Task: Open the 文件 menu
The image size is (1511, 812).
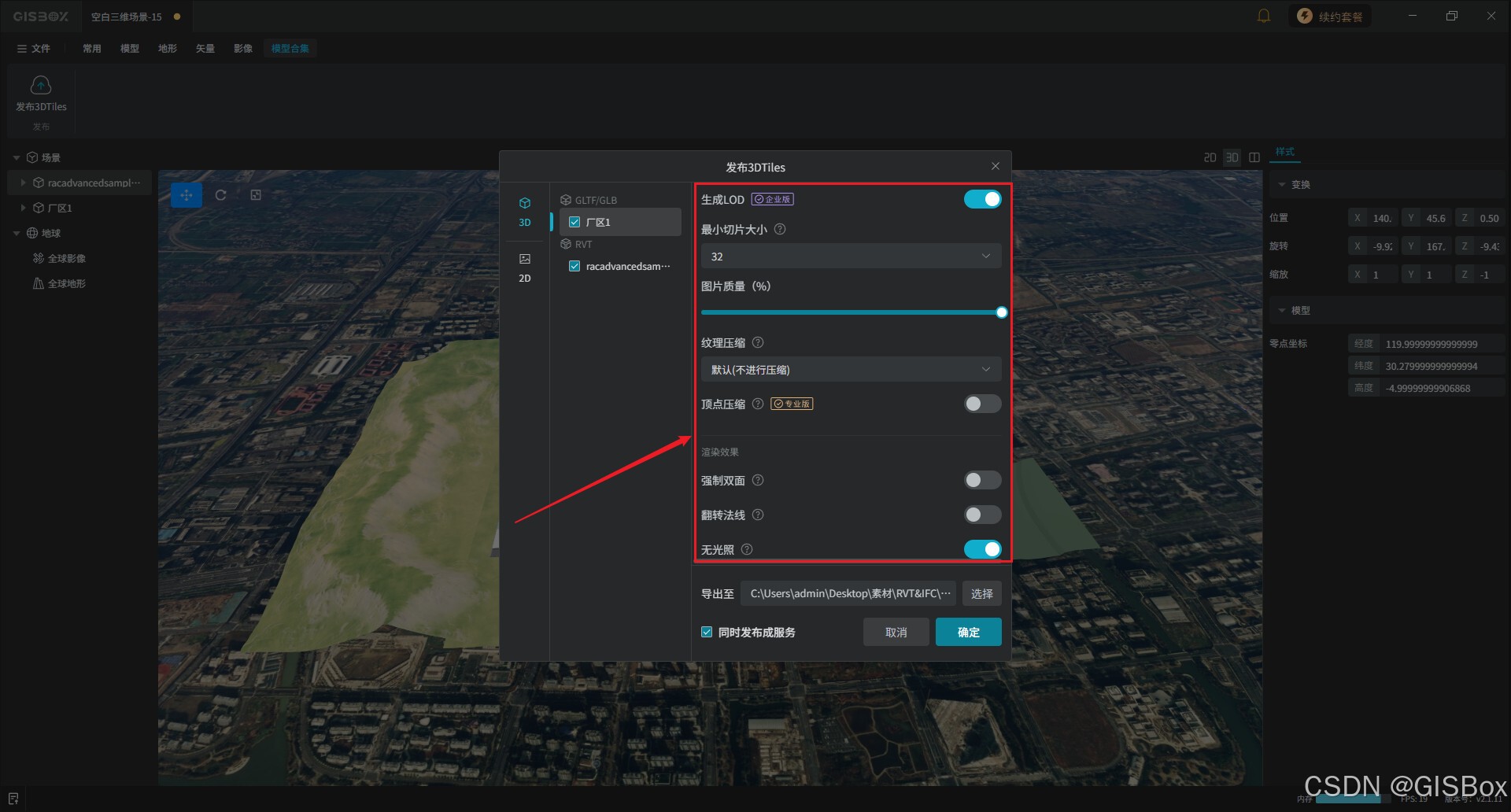Action: point(34,48)
